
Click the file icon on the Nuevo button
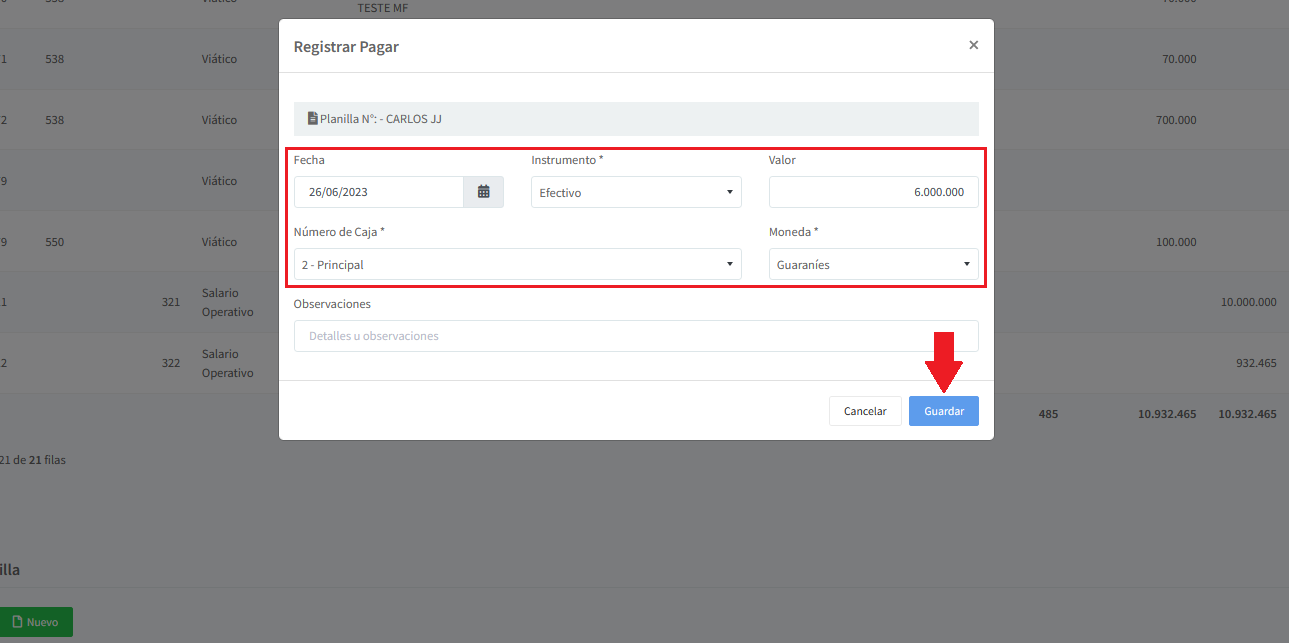pyautogui.click(x=16, y=622)
